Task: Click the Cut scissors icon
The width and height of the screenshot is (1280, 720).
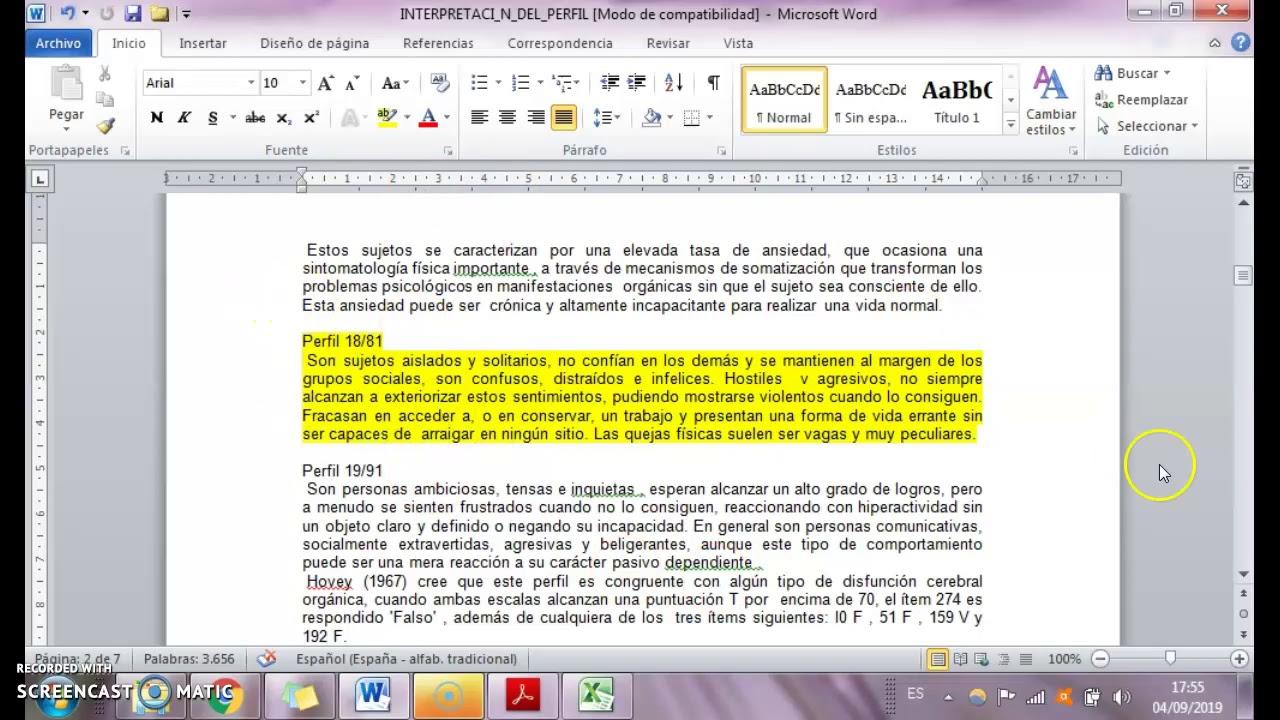Action: (x=105, y=75)
